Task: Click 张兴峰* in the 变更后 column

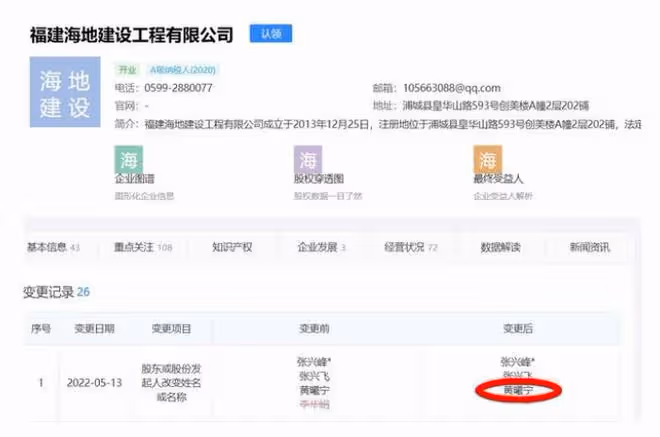Action: pos(518,362)
